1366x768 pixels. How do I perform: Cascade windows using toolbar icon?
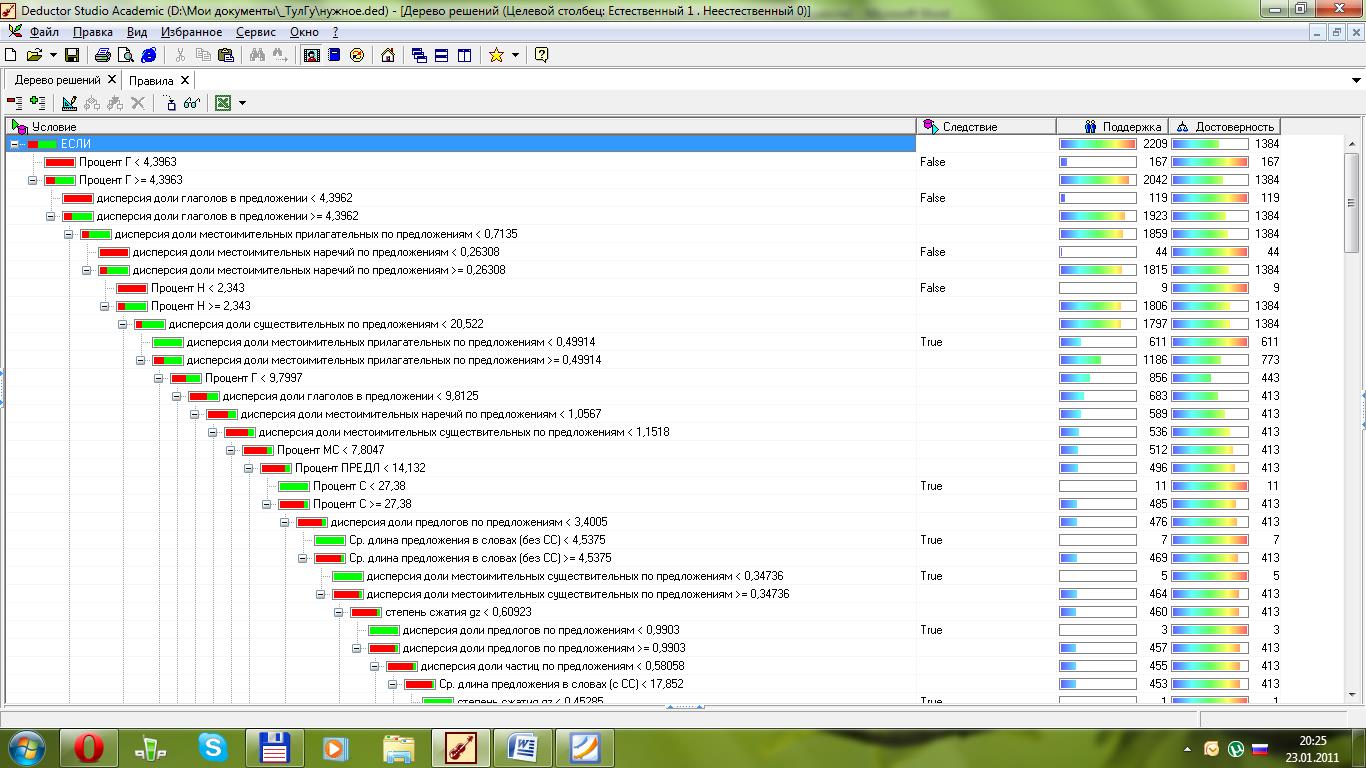pos(419,55)
